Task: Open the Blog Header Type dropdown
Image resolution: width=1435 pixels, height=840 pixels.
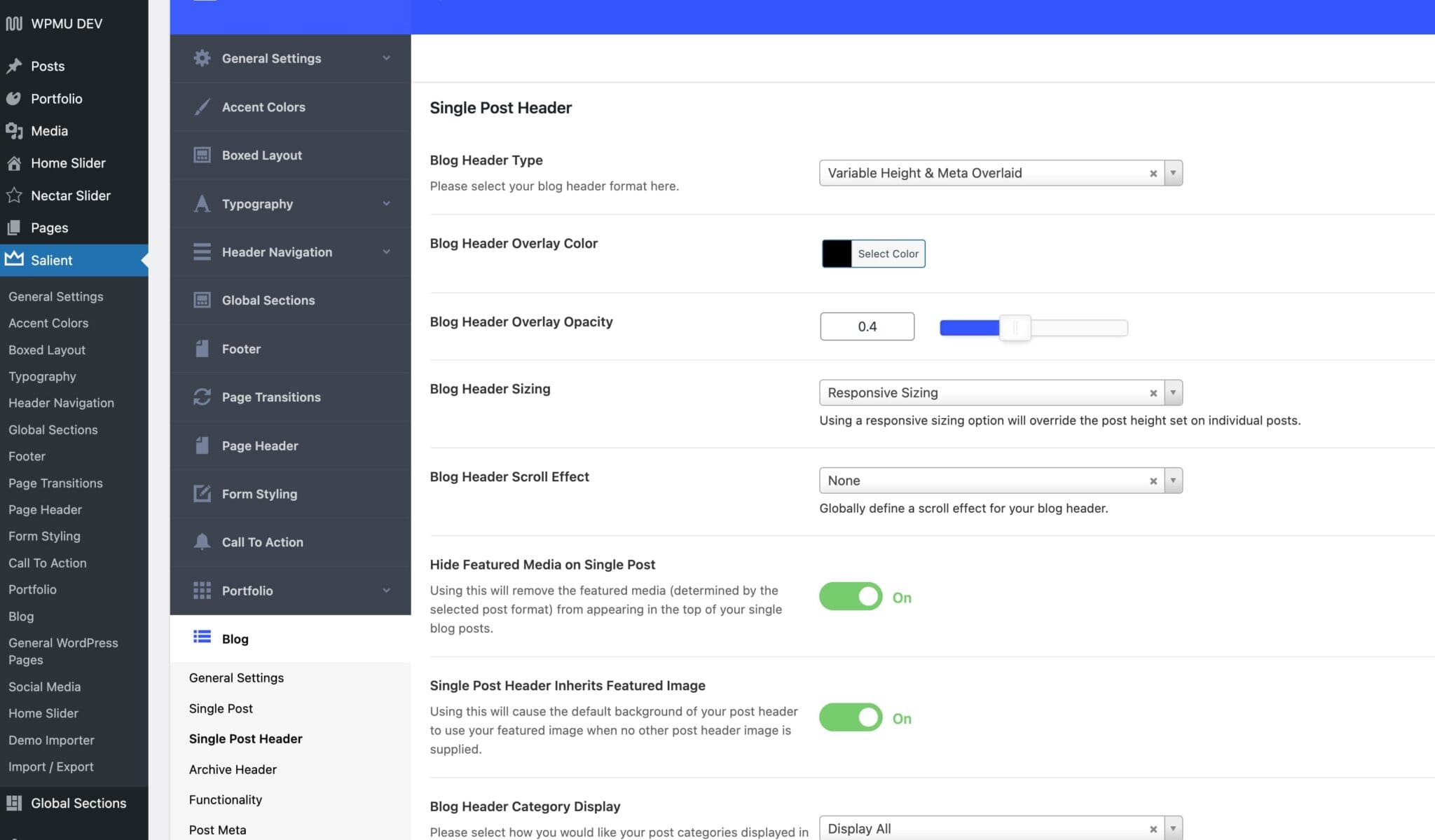Action: tap(1174, 173)
